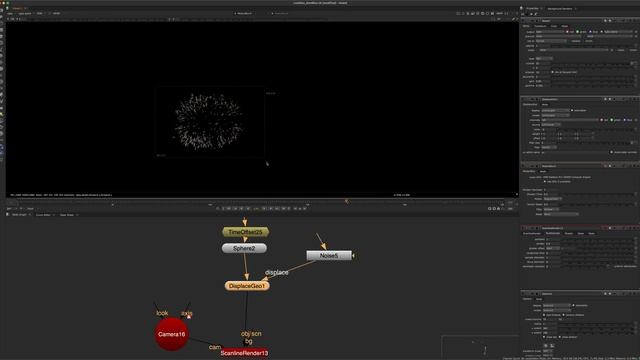Toggle selectable checkbox in DisplaceGeo panel

572,110
